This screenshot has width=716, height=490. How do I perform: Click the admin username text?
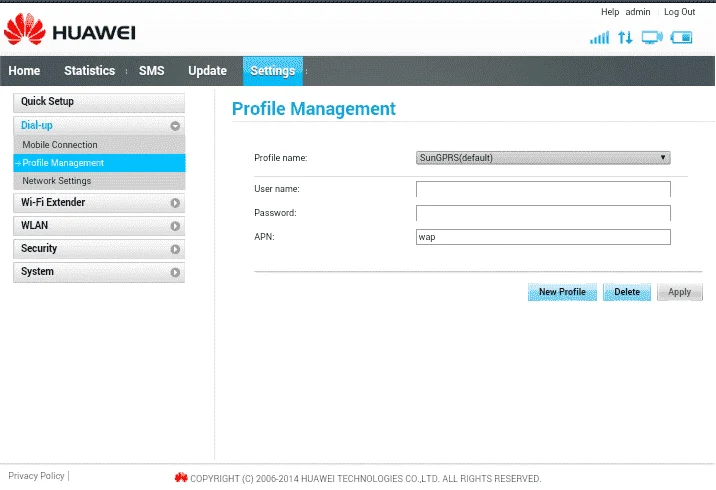pyautogui.click(x=637, y=12)
